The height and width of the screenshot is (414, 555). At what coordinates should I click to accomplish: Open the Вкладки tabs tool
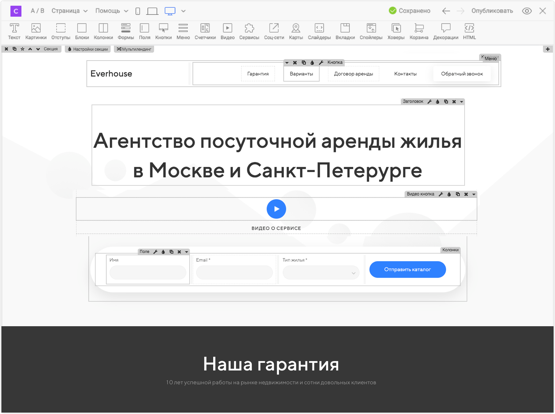(x=345, y=31)
